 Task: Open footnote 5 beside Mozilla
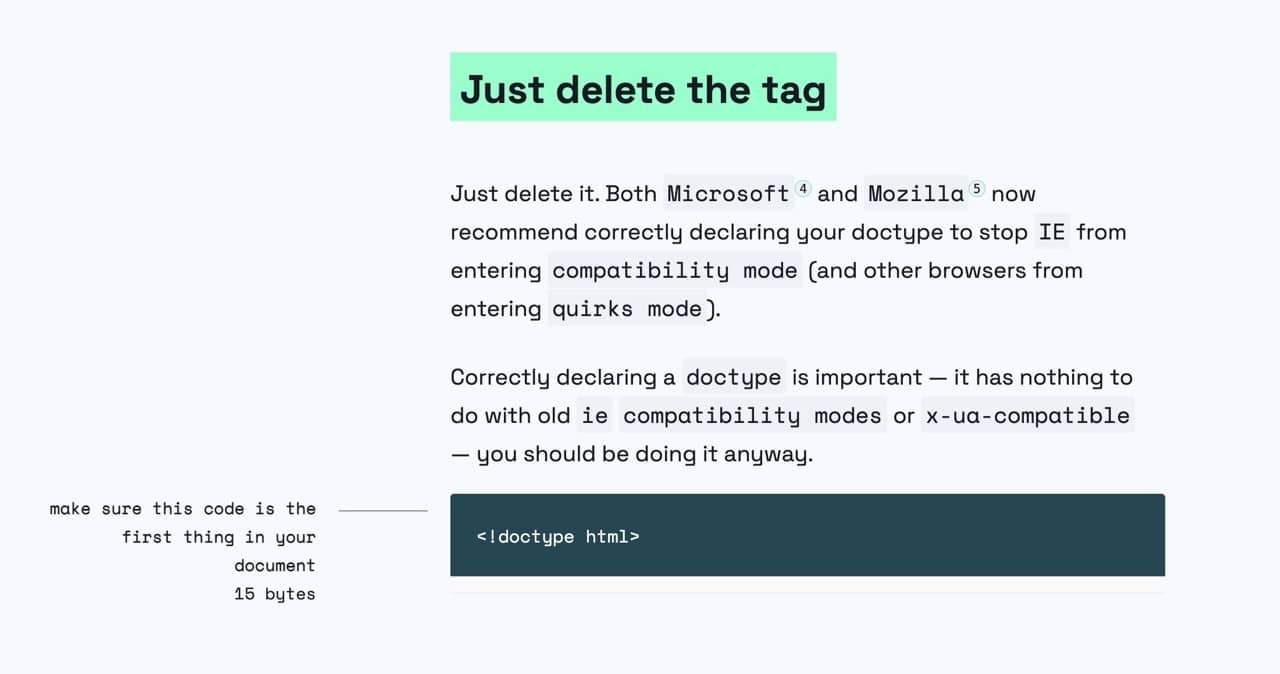[977, 188]
